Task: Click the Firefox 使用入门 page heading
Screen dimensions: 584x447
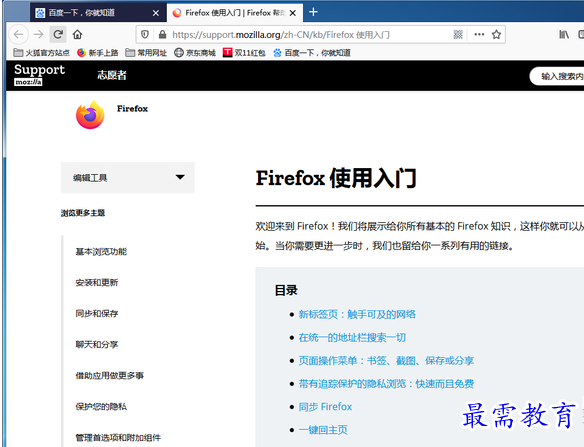Action: (x=336, y=178)
